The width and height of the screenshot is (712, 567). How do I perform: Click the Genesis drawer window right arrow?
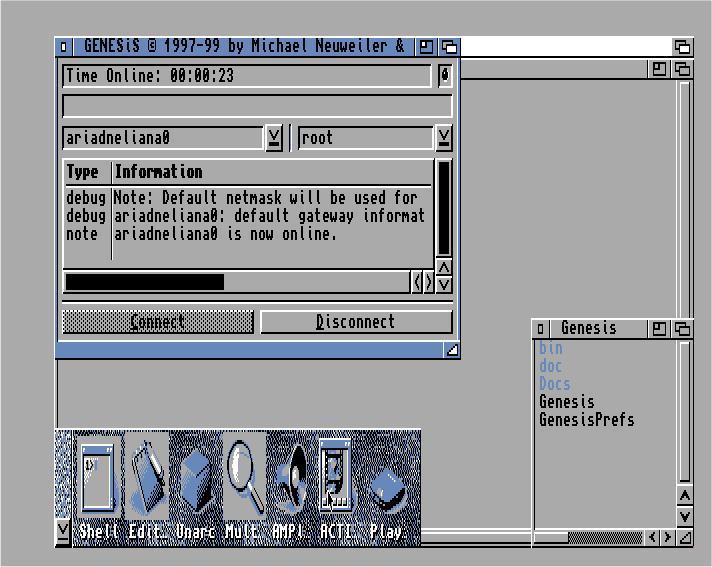coord(668,537)
